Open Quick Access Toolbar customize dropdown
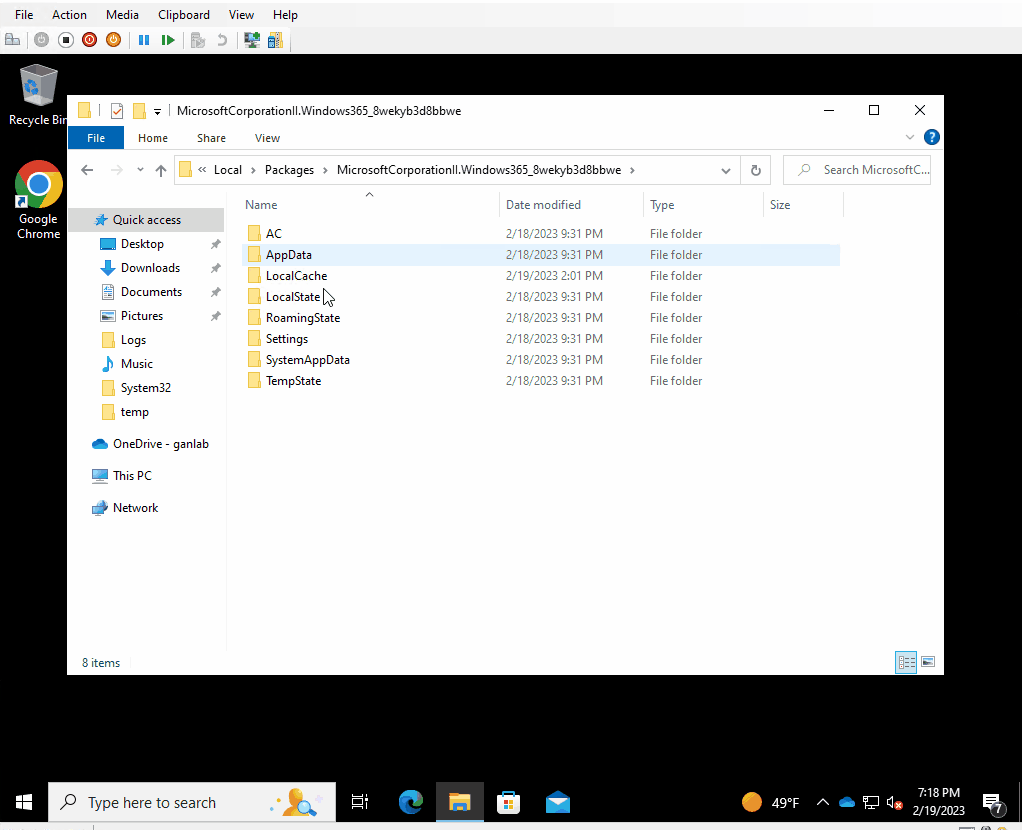Viewport: 1022px width, 830px height. coord(157,111)
